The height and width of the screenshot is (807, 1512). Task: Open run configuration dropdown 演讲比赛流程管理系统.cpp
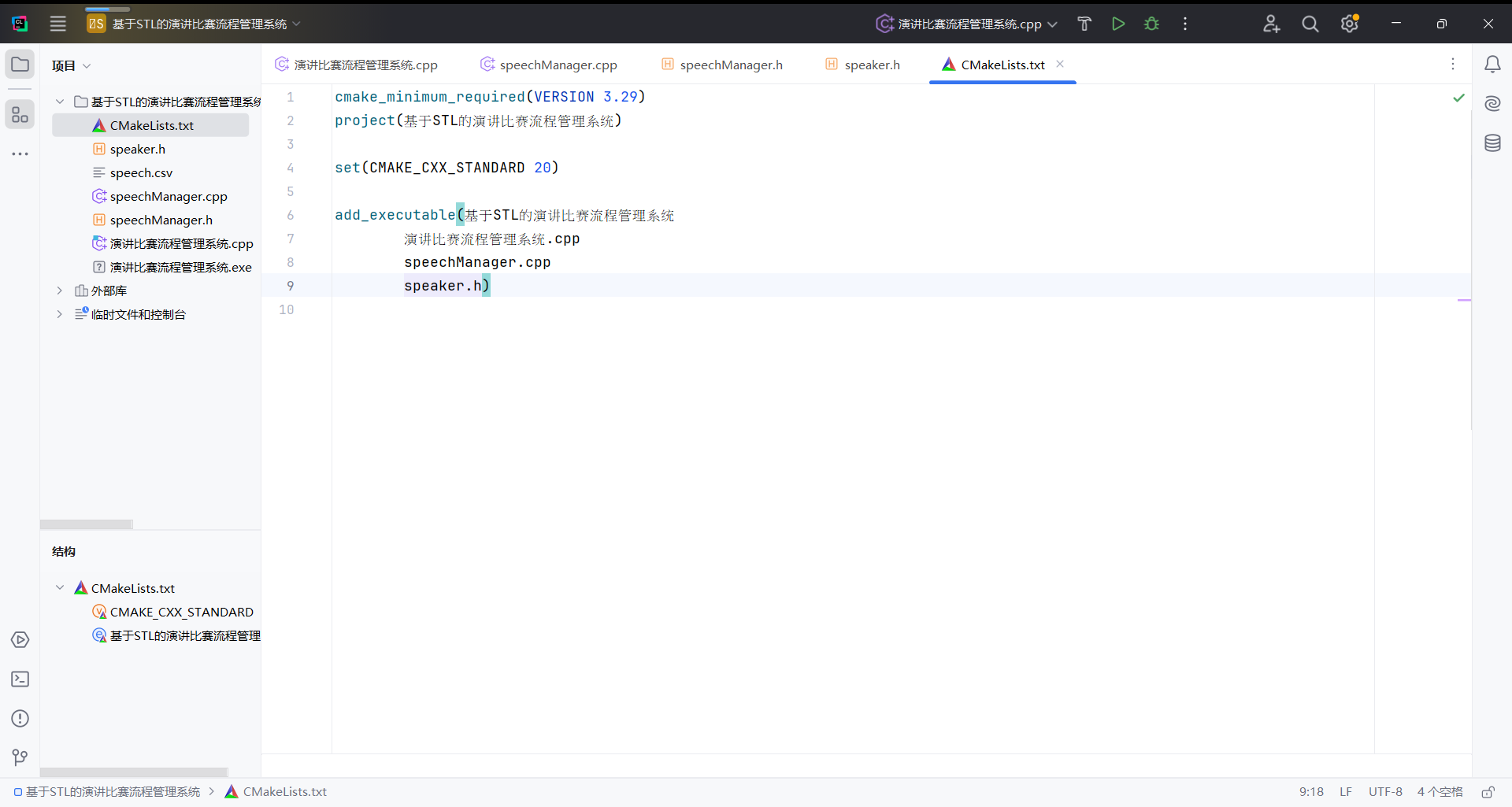[967, 24]
